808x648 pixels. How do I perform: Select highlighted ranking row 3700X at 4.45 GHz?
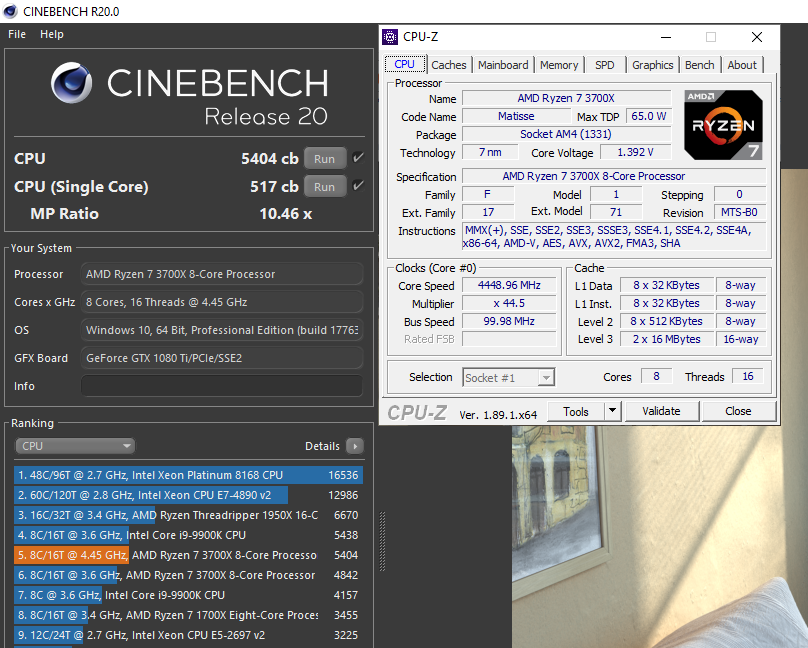(x=189, y=555)
